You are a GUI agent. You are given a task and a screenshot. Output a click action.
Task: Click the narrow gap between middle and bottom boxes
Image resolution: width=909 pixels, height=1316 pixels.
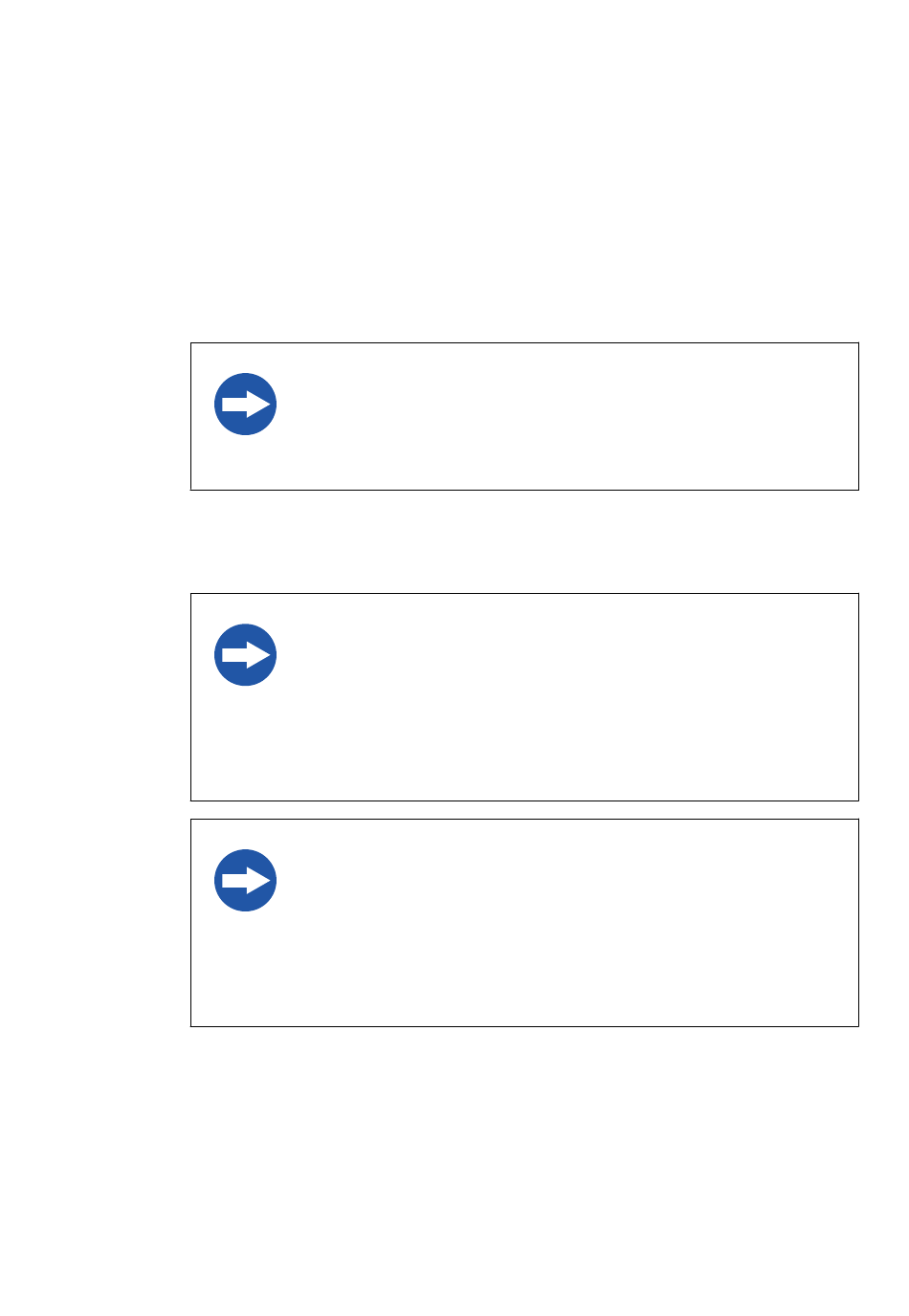click(x=524, y=810)
